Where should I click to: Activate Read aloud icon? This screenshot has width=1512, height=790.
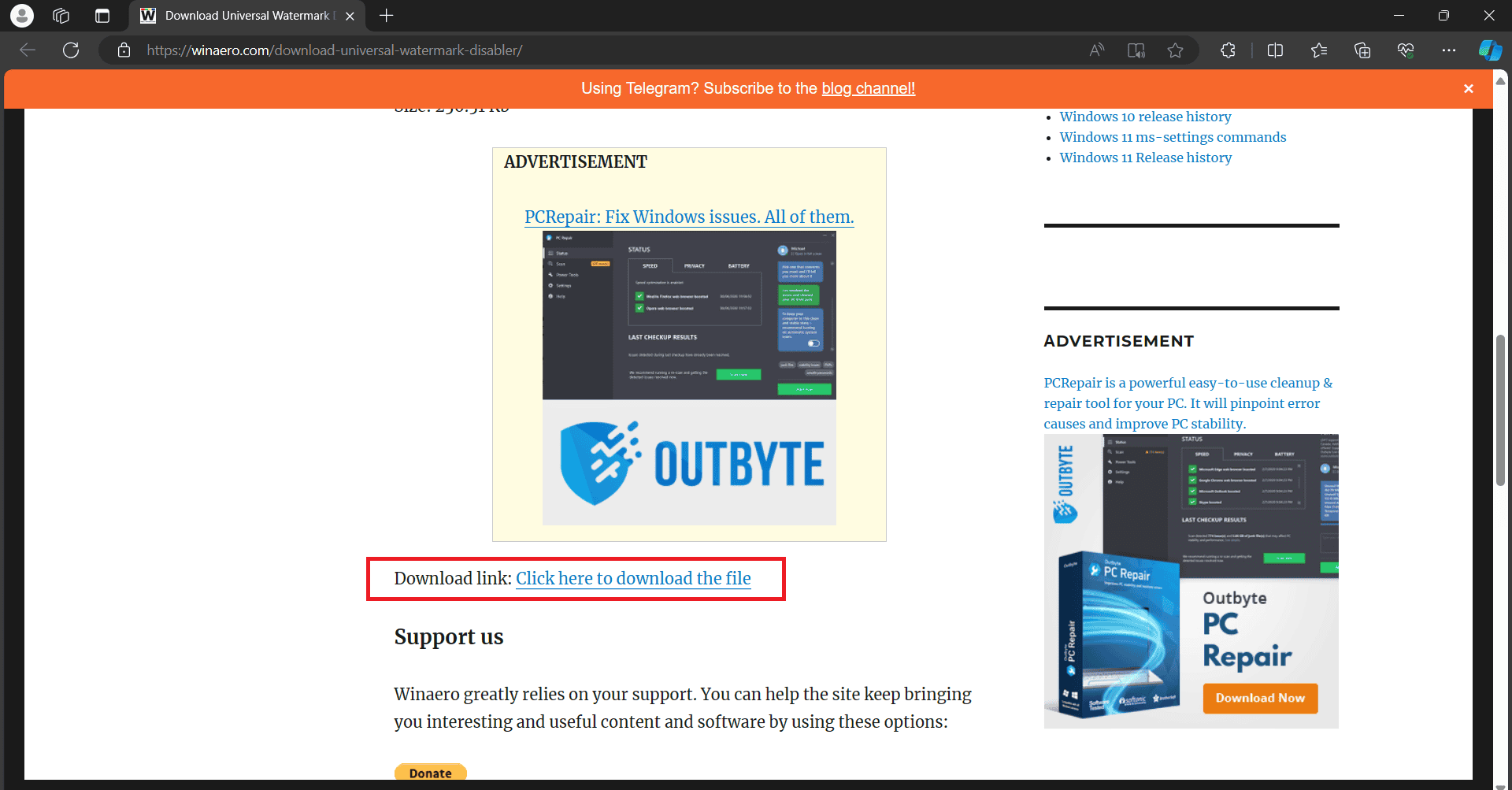click(1096, 50)
